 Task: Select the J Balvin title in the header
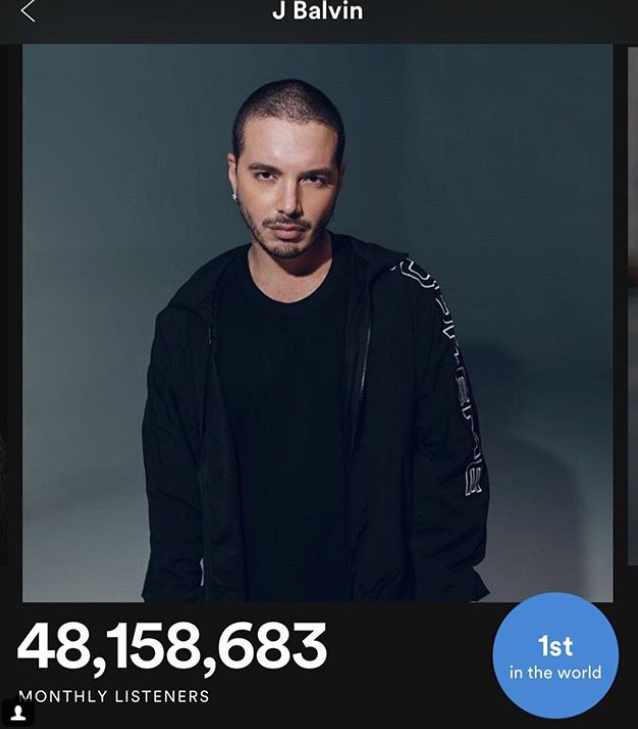(x=318, y=11)
